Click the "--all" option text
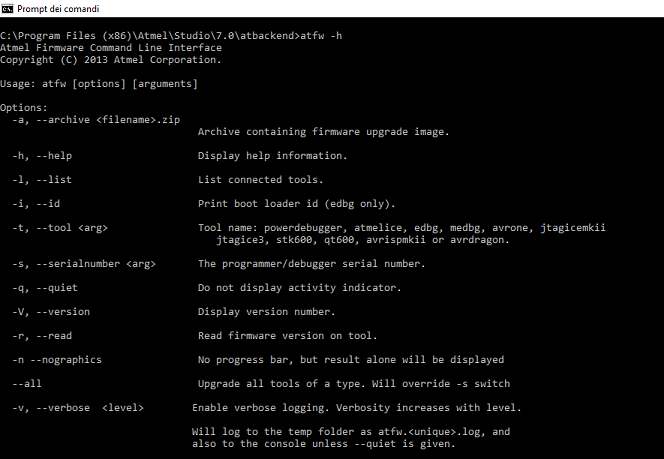 (x=27, y=383)
